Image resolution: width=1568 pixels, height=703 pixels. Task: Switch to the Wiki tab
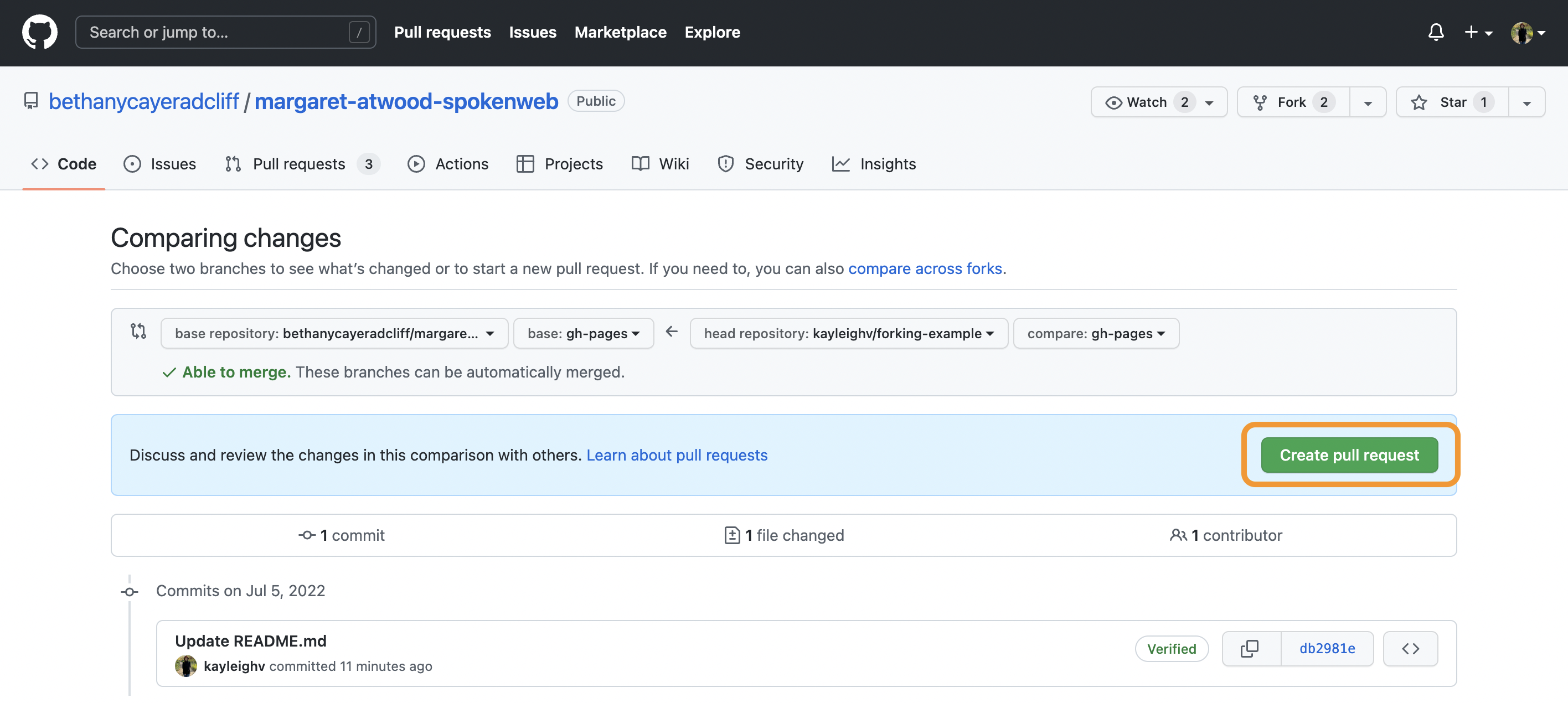click(661, 164)
